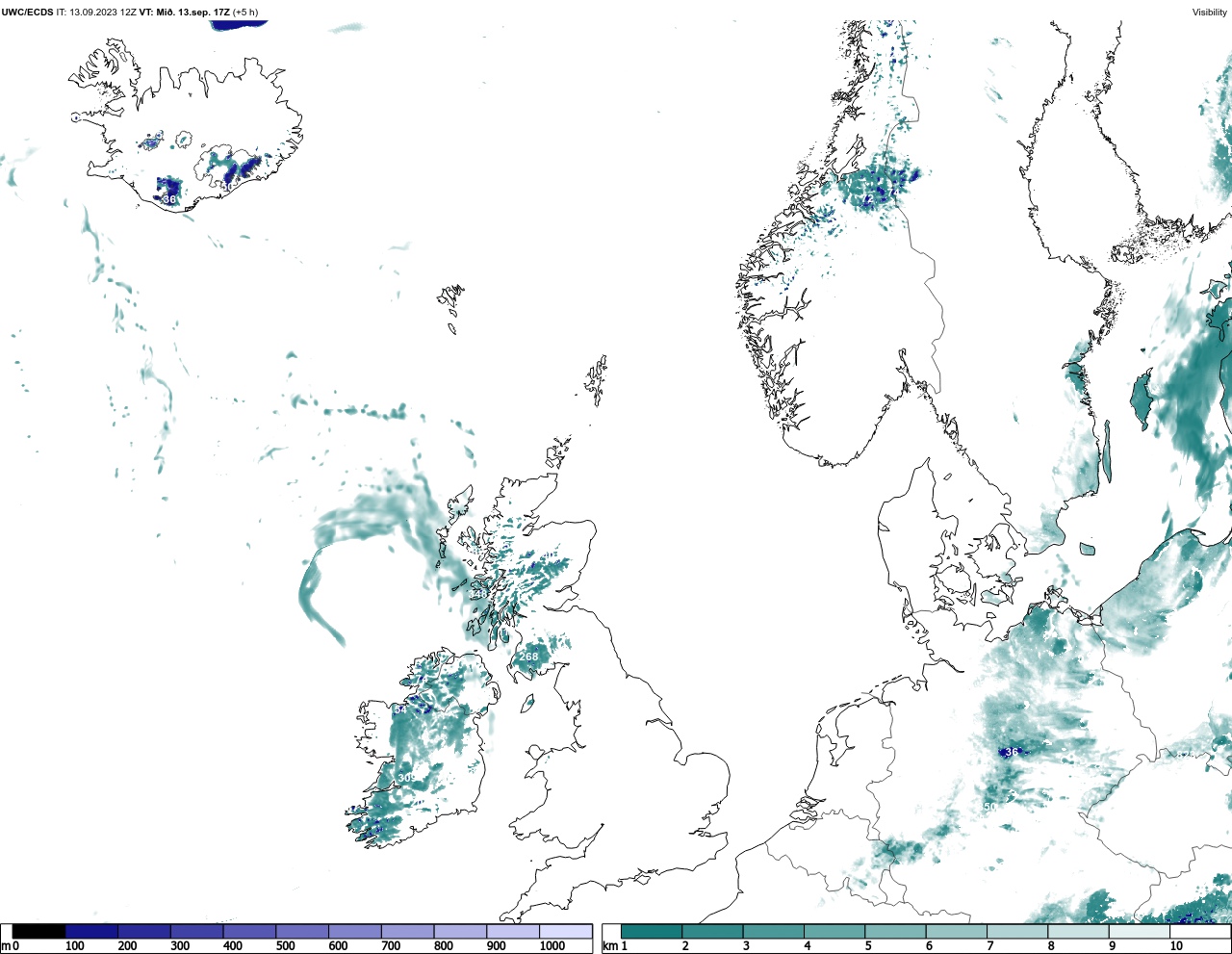
Task: Click the 200–300 m visibility legend swatch
Action: [144, 931]
